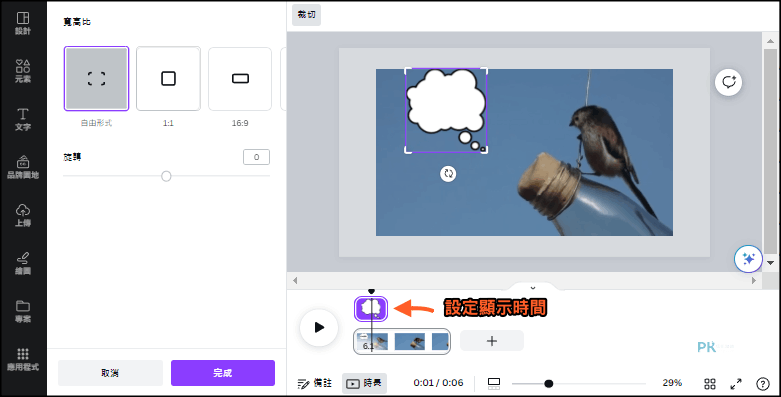This screenshot has width=781, height=397.
Task: Click the 0:01 / 0:06 time display
Action: point(438,383)
